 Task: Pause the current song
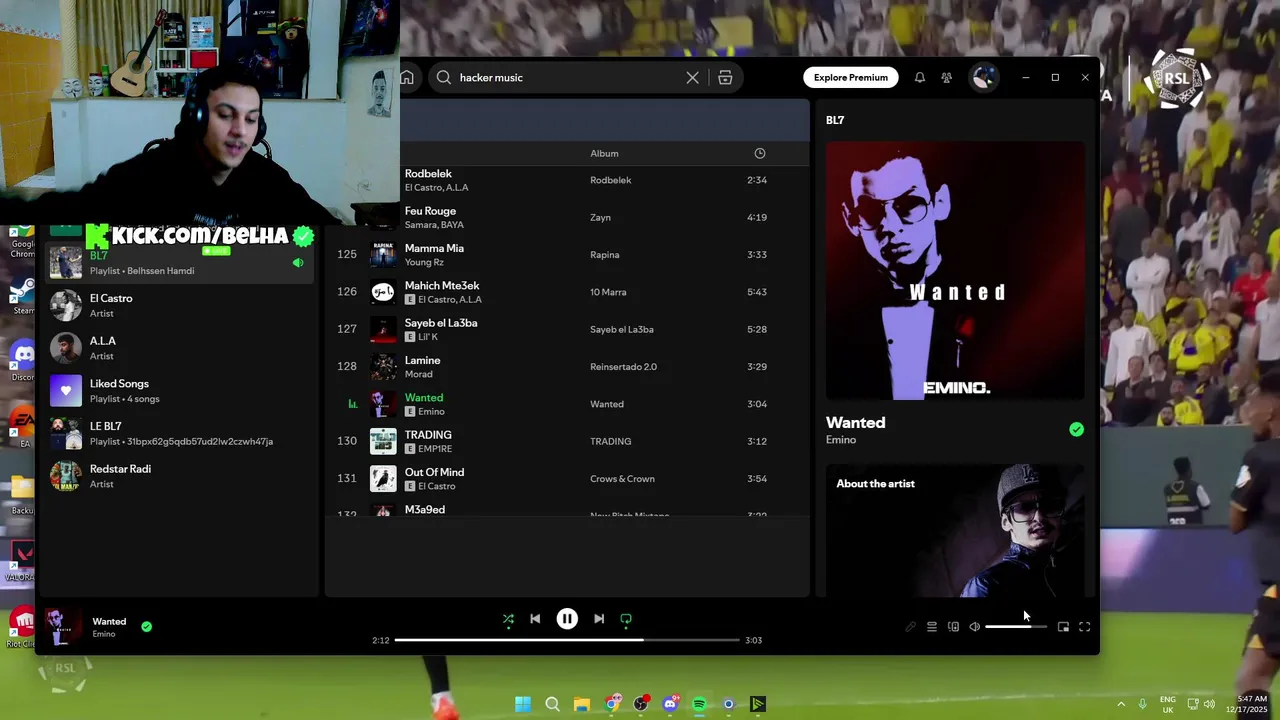click(x=567, y=619)
